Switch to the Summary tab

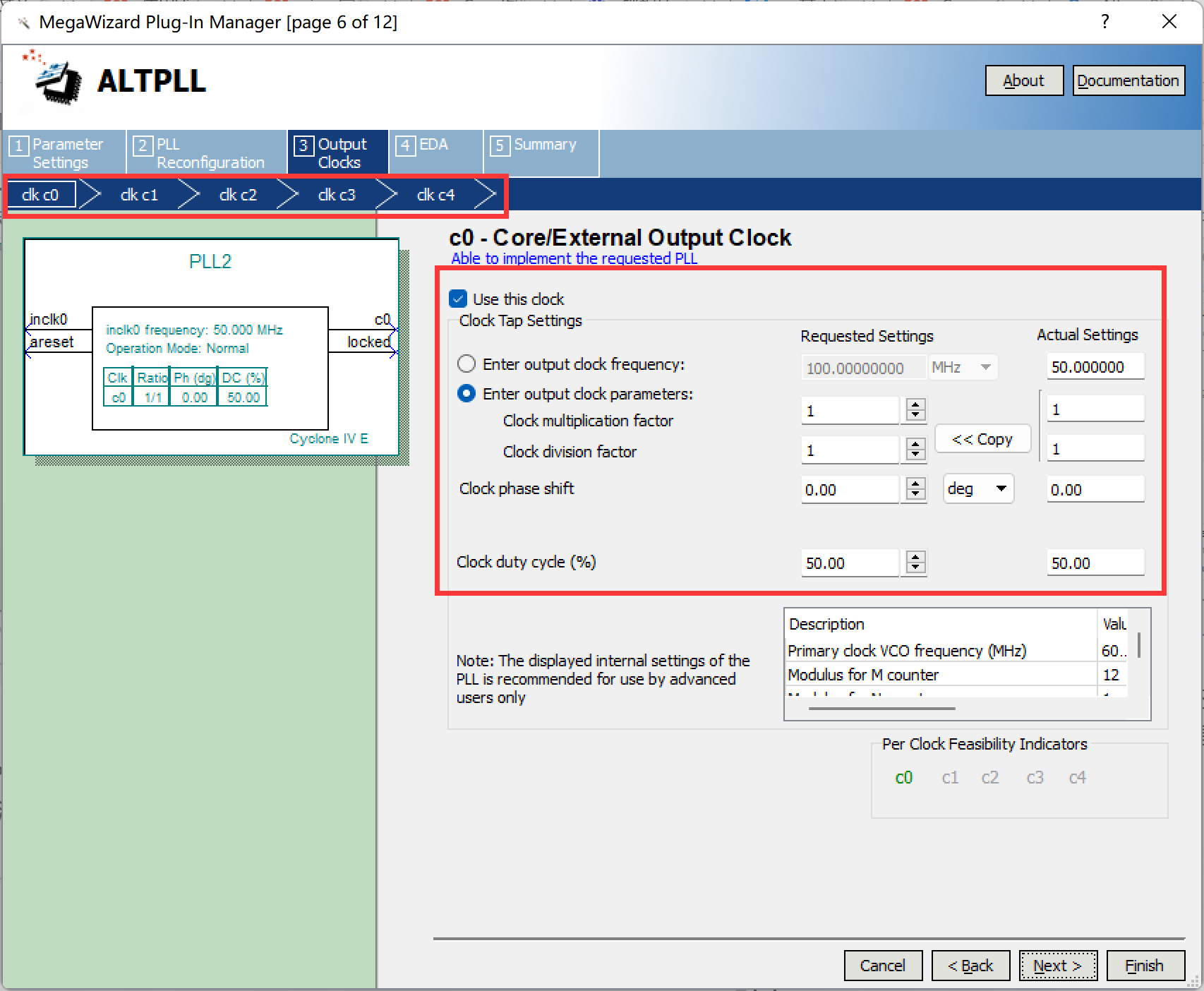tap(541, 152)
